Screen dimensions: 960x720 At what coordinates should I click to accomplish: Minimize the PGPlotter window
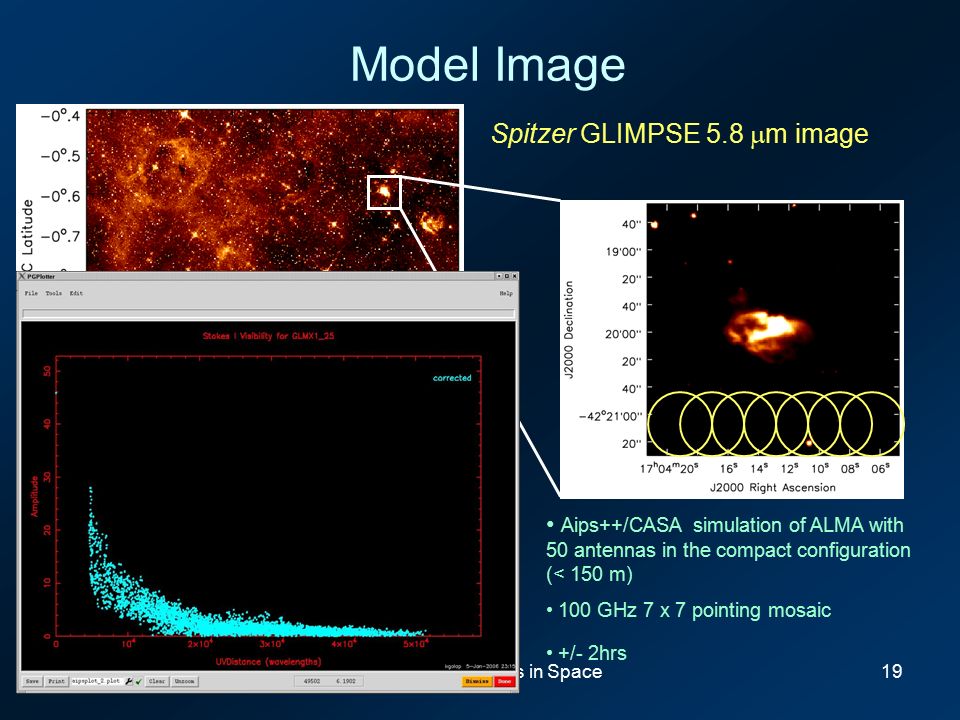[x=499, y=276]
